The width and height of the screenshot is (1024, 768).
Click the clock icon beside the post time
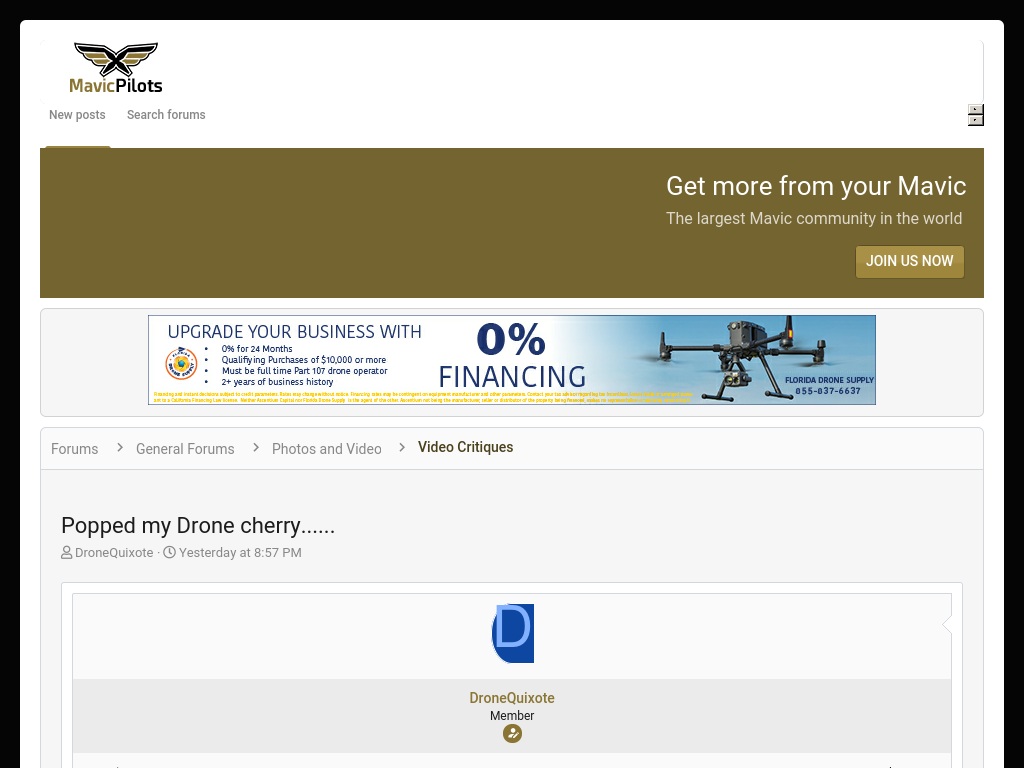click(x=169, y=552)
